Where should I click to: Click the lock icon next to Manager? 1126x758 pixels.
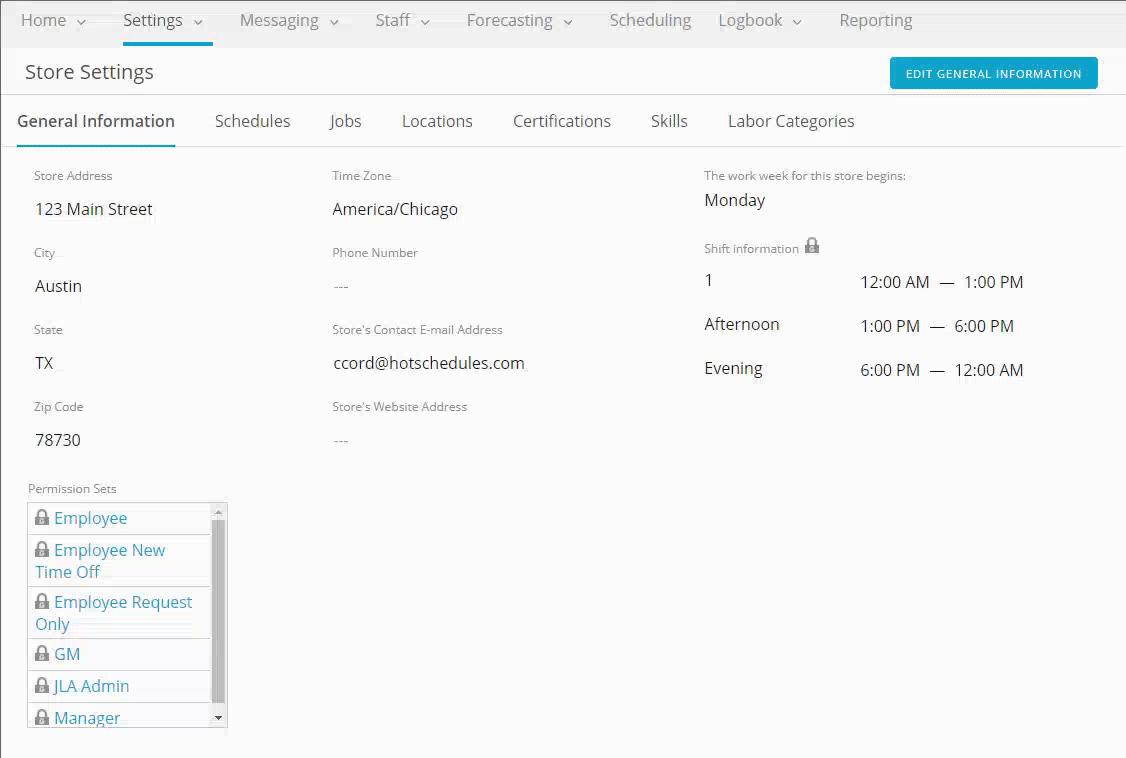[41, 717]
